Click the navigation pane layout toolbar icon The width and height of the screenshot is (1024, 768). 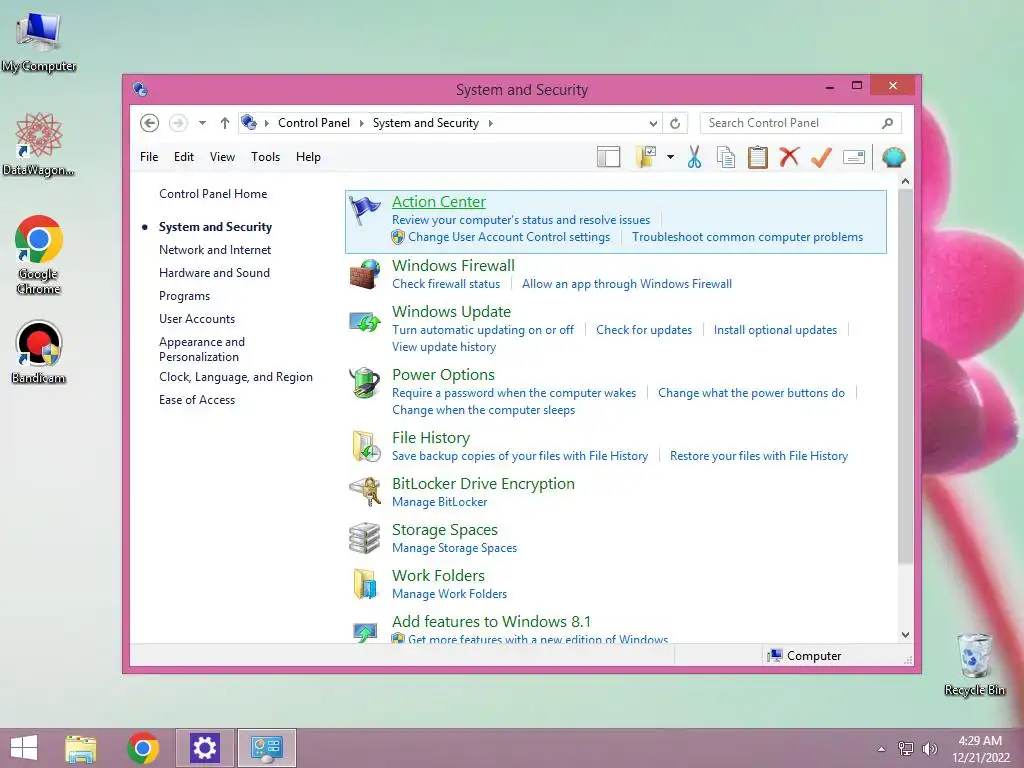point(608,157)
